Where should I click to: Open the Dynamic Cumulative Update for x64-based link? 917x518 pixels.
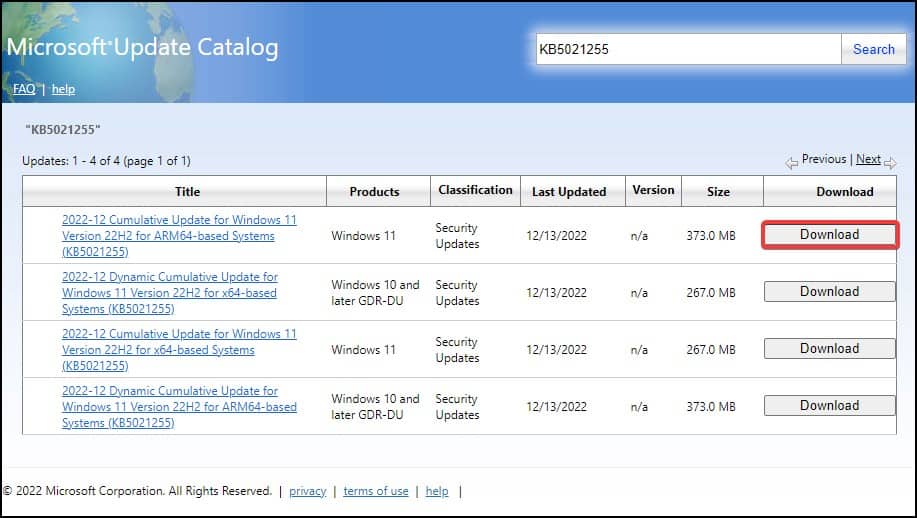click(170, 292)
